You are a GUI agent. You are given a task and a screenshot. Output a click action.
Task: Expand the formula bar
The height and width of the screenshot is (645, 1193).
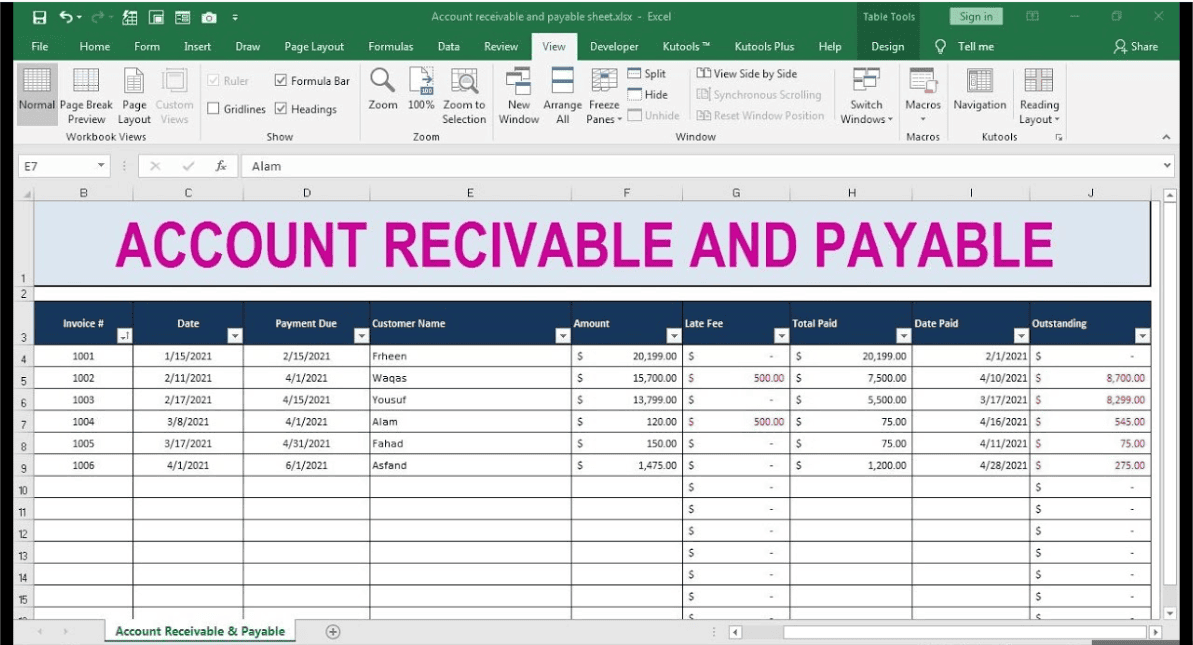[x=1167, y=165]
